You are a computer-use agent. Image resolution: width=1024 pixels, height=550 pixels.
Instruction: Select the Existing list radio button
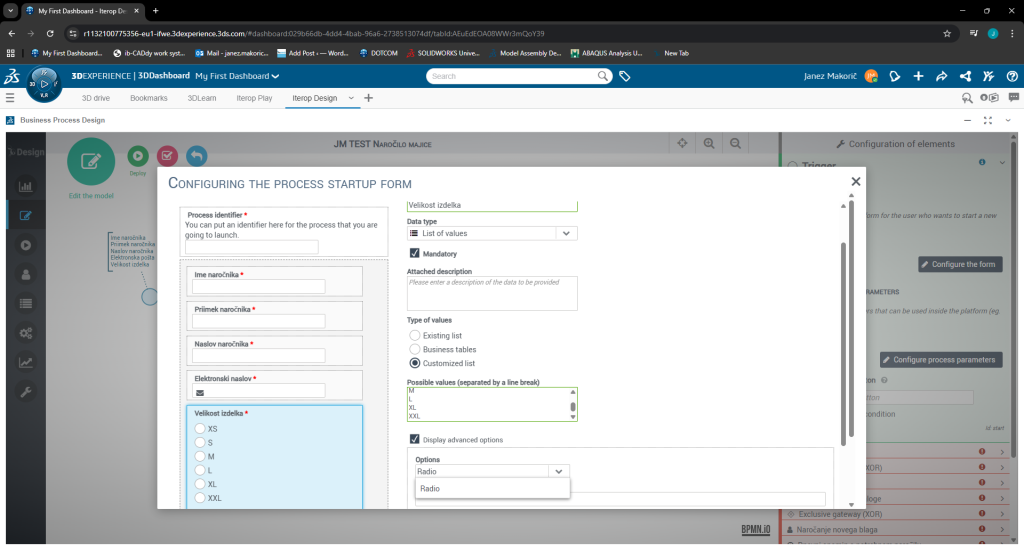tap(415, 336)
